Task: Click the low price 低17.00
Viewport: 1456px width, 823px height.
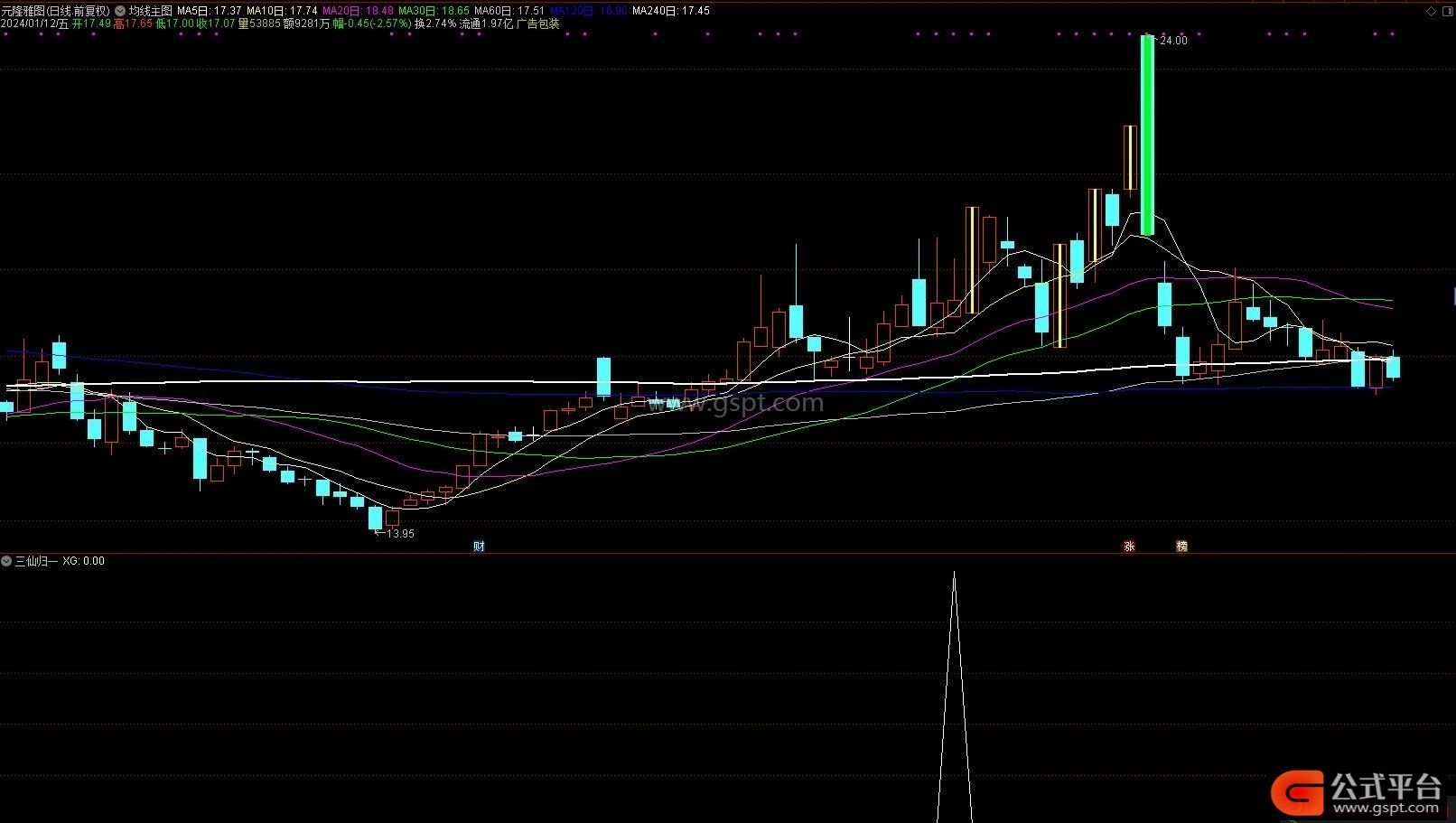Action: pyautogui.click(x=174, y=24)
